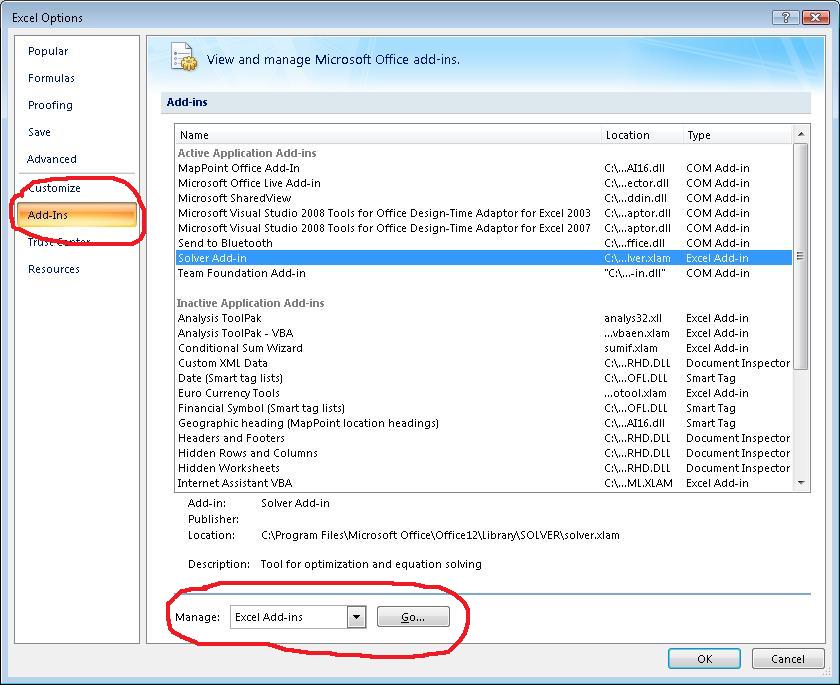Sort add-ins by Name column header
The height and width of the screenshot is (685, 840).
[x=388, y=135]
